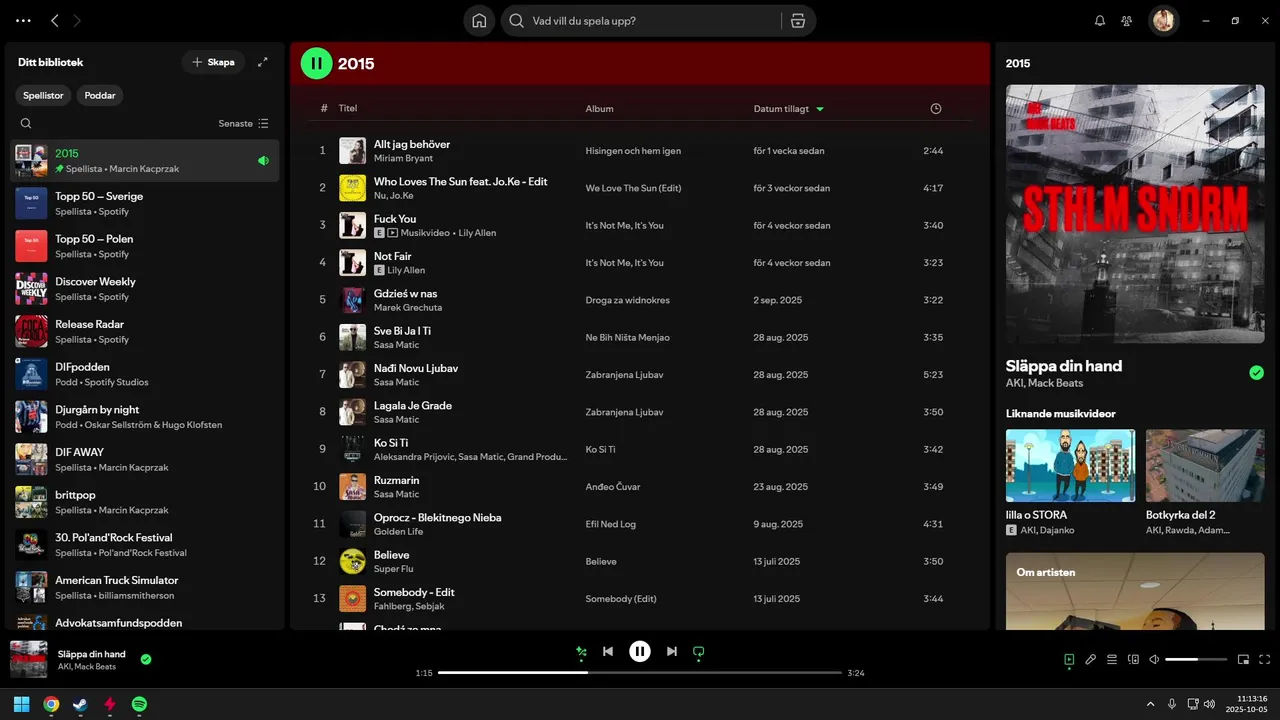Open the DIFpodden podcast
Viewport: 1280px width, 720px height.
[x=145, y=374]
